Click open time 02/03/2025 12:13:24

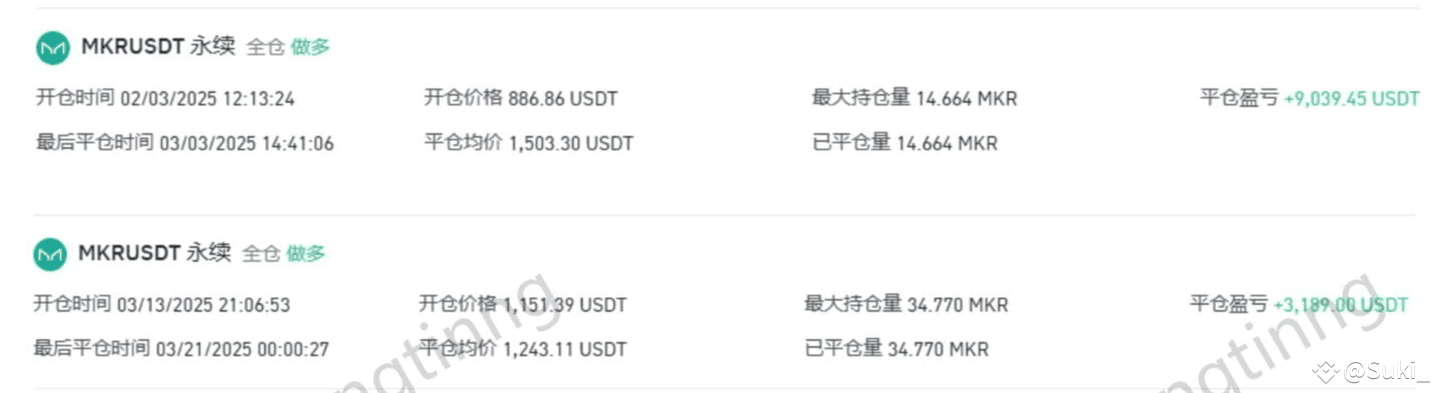pyautogui.click(x=207, y=99)
